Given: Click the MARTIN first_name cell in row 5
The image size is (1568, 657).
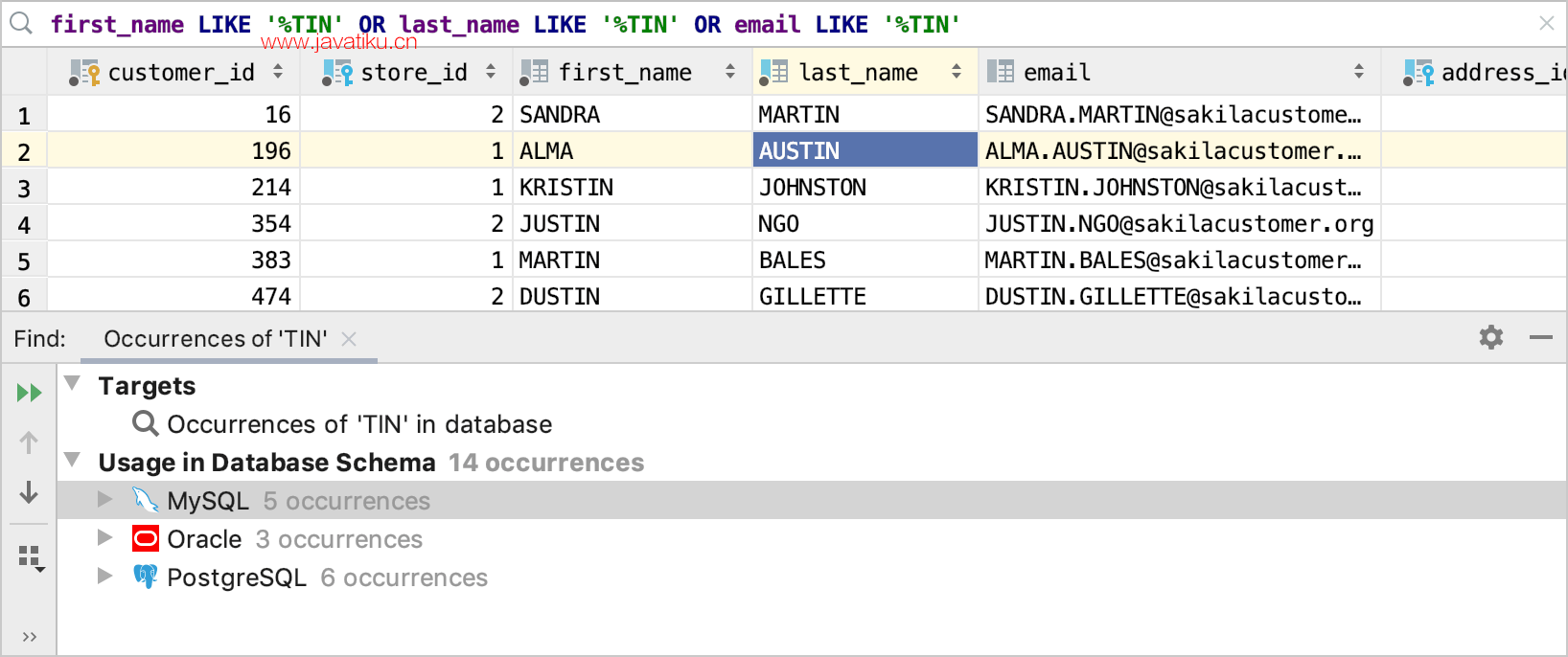Looking at the screenshot, I should (633, 260).
